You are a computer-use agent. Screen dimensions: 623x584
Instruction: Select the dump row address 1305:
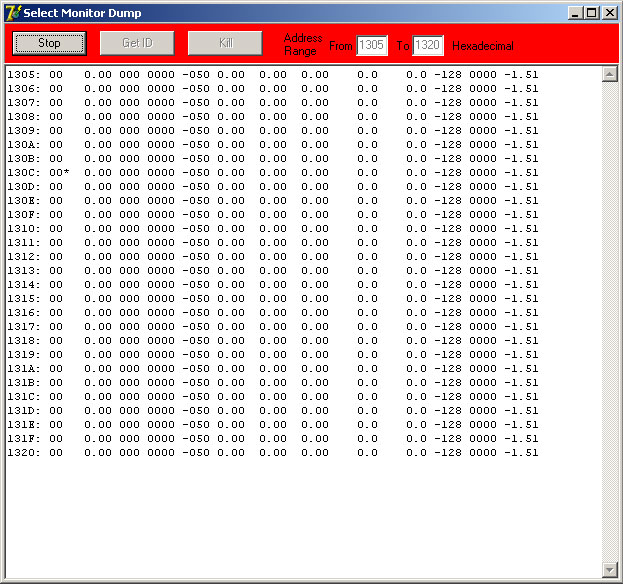pos(24,75)
